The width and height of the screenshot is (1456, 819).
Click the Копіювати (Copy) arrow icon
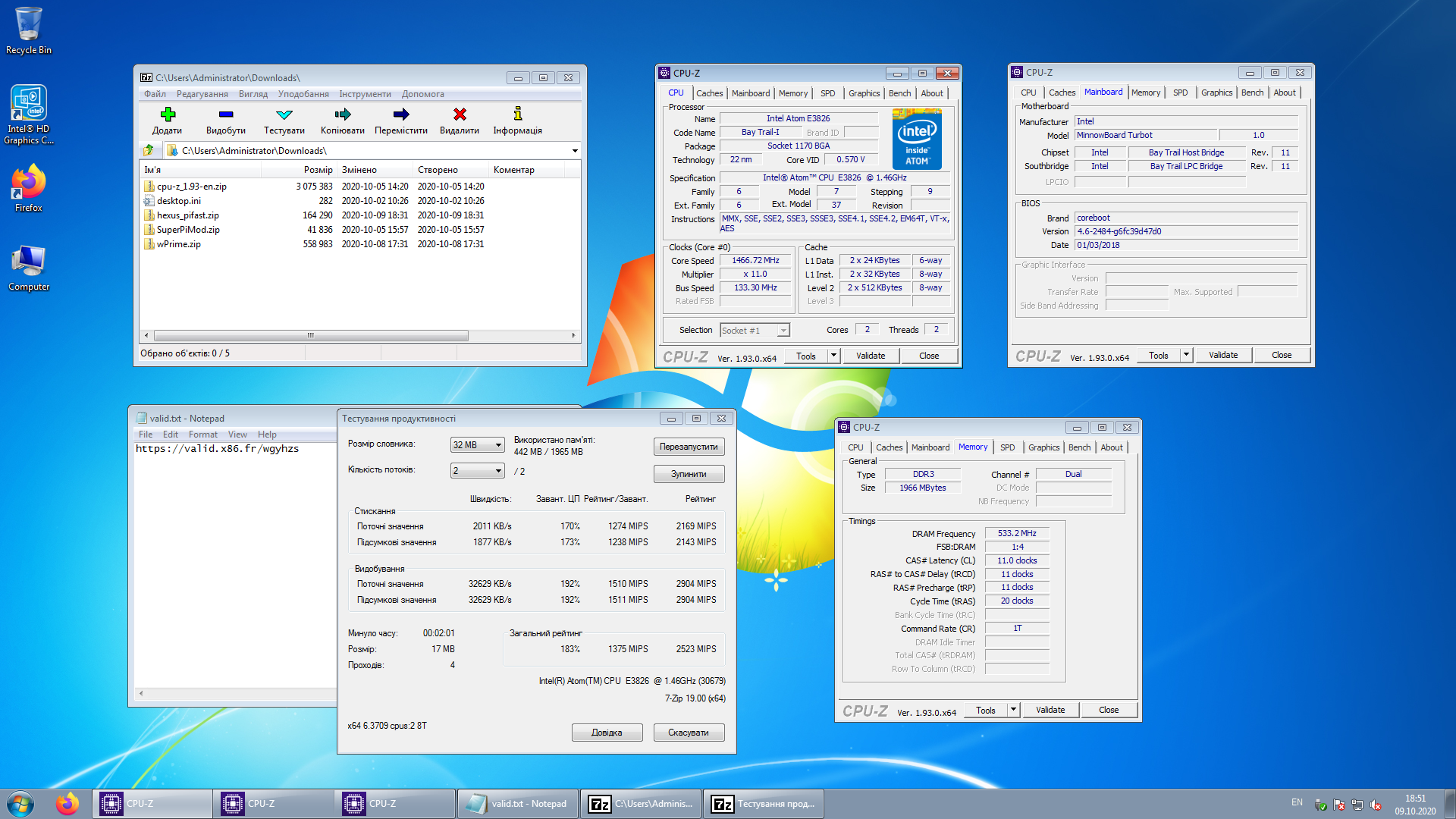pos(343,115)
